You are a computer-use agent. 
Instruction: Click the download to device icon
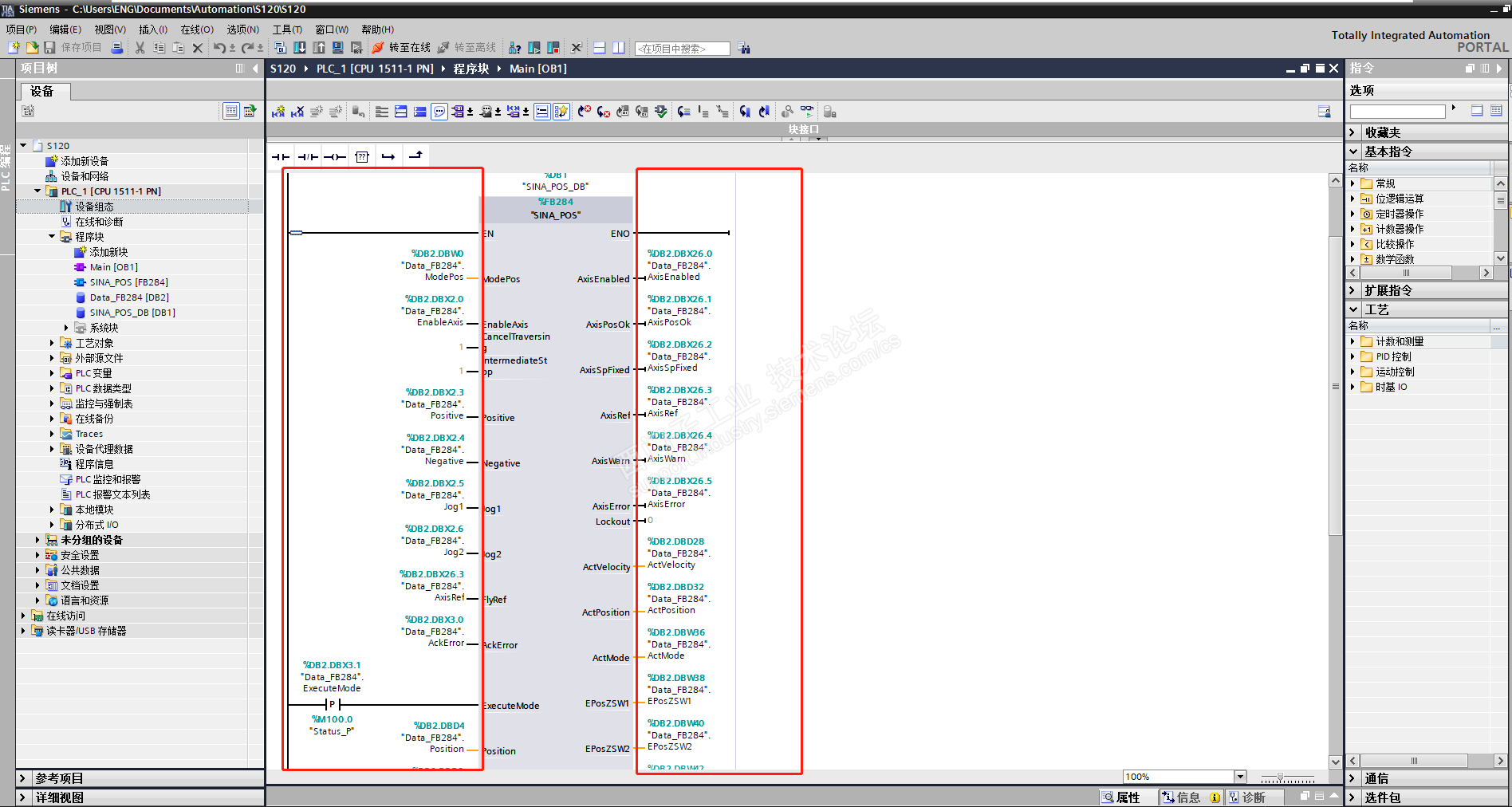pyautogui.click(x=300, y=48)
